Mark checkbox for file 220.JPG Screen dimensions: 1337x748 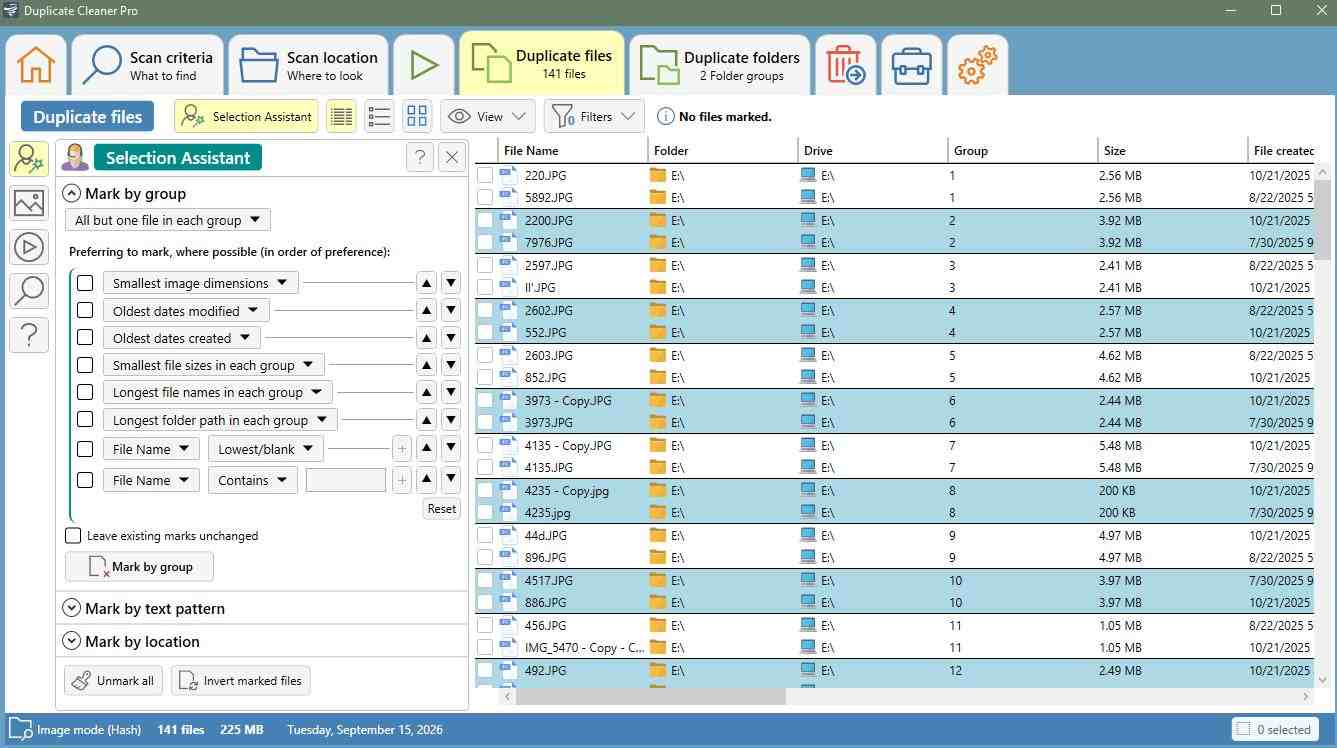(x=485, y=175)
